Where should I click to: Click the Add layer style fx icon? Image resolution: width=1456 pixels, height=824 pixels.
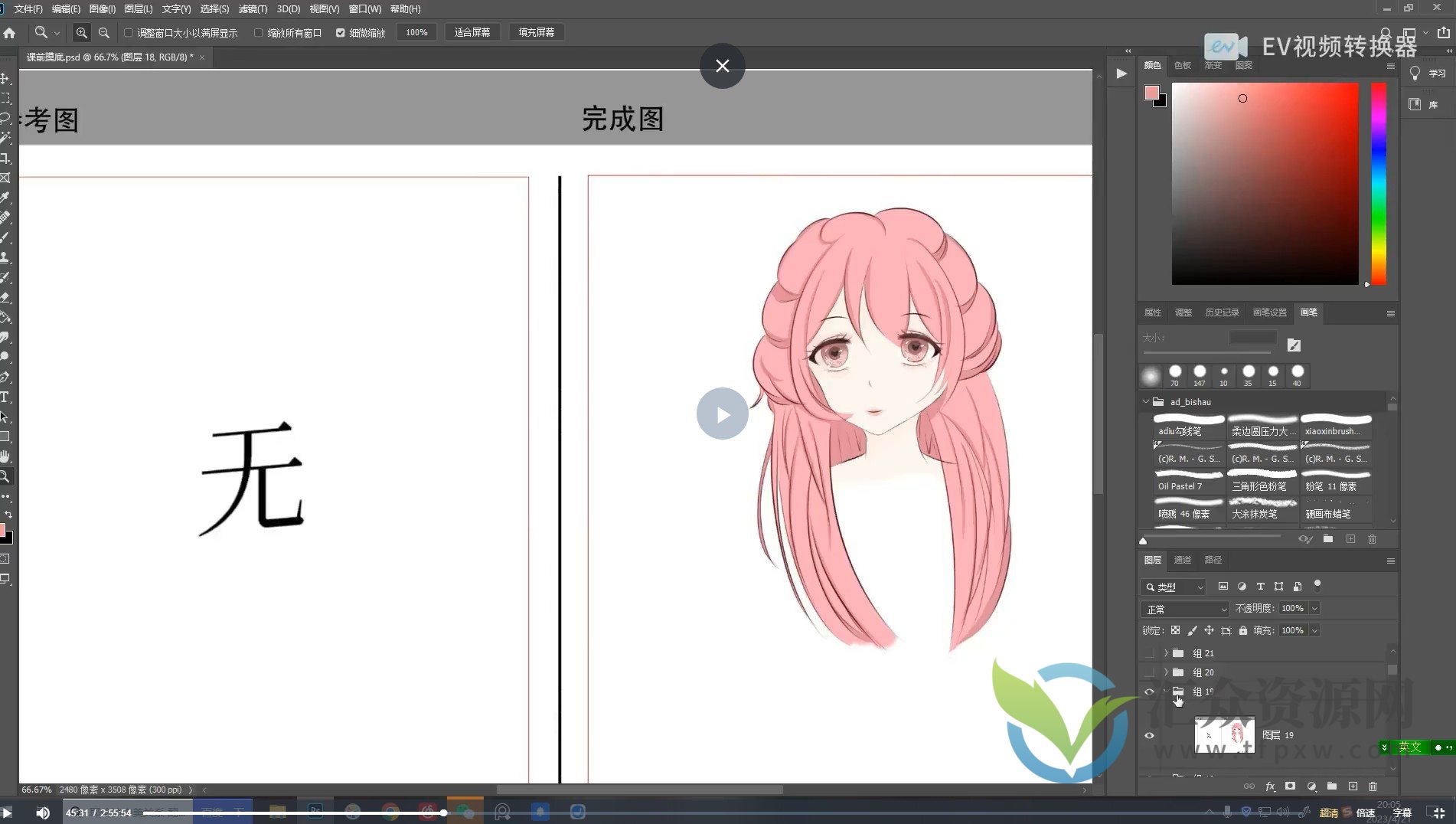pos(1270,786)
